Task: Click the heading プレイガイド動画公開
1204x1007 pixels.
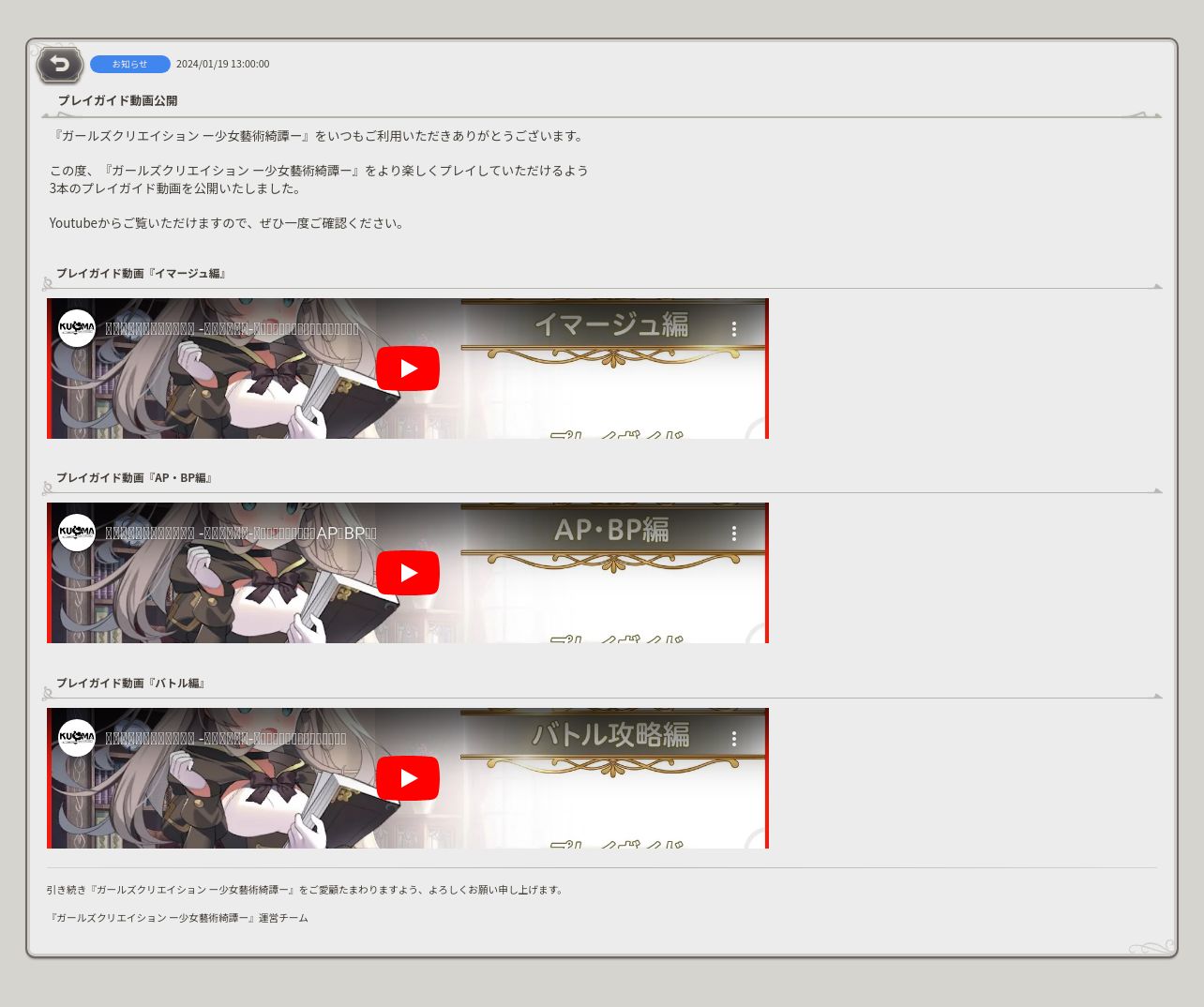Action: (117, 100)
